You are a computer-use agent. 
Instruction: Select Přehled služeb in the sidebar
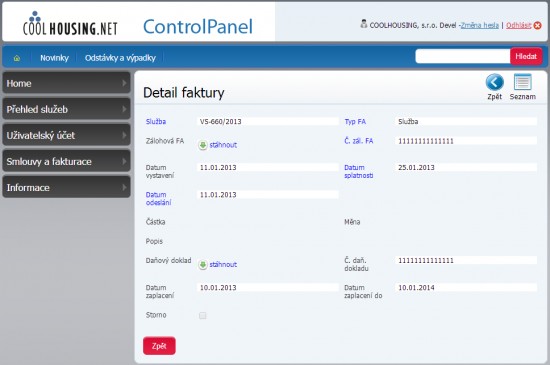(x=66, y=109)
